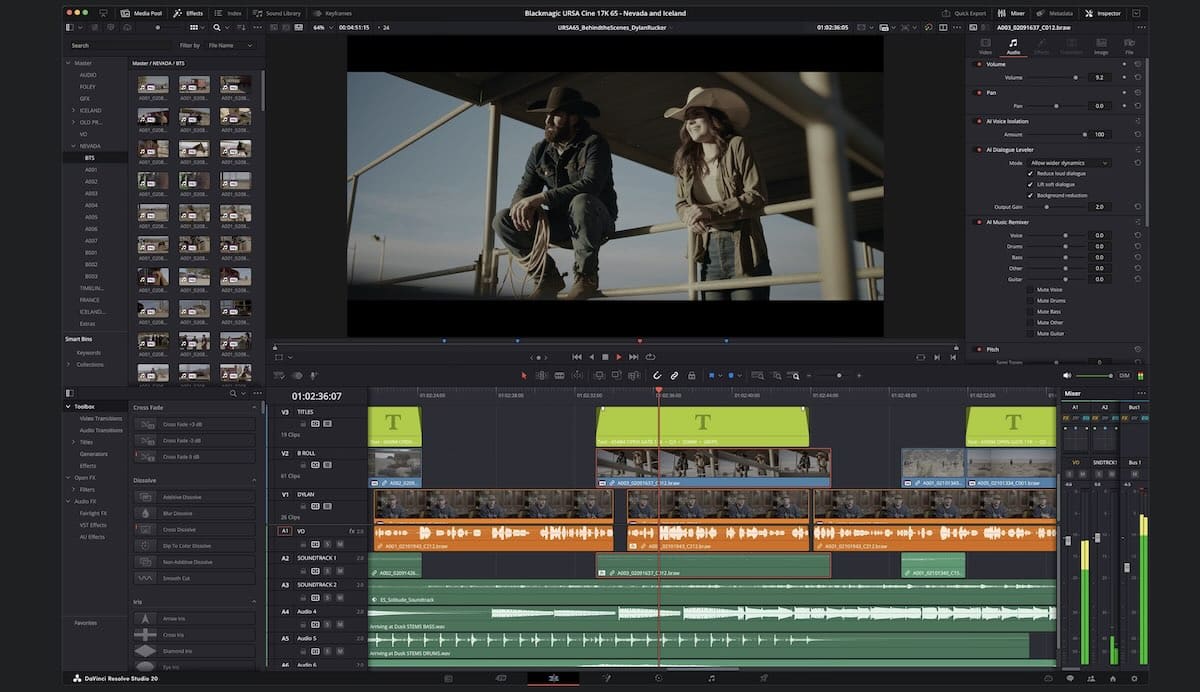Open the Metadata panel
Viewport: 1200px width, 692px height.
pos(1056,13)
